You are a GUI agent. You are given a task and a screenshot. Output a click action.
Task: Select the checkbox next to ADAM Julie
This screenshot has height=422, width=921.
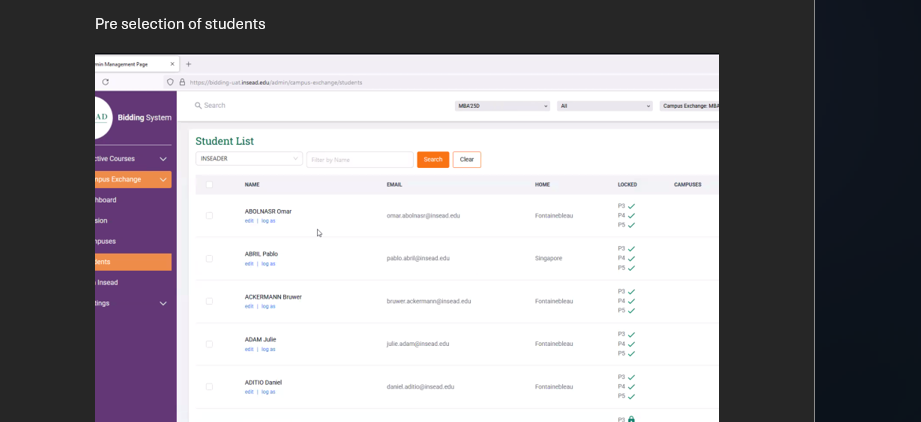(209, 344)
